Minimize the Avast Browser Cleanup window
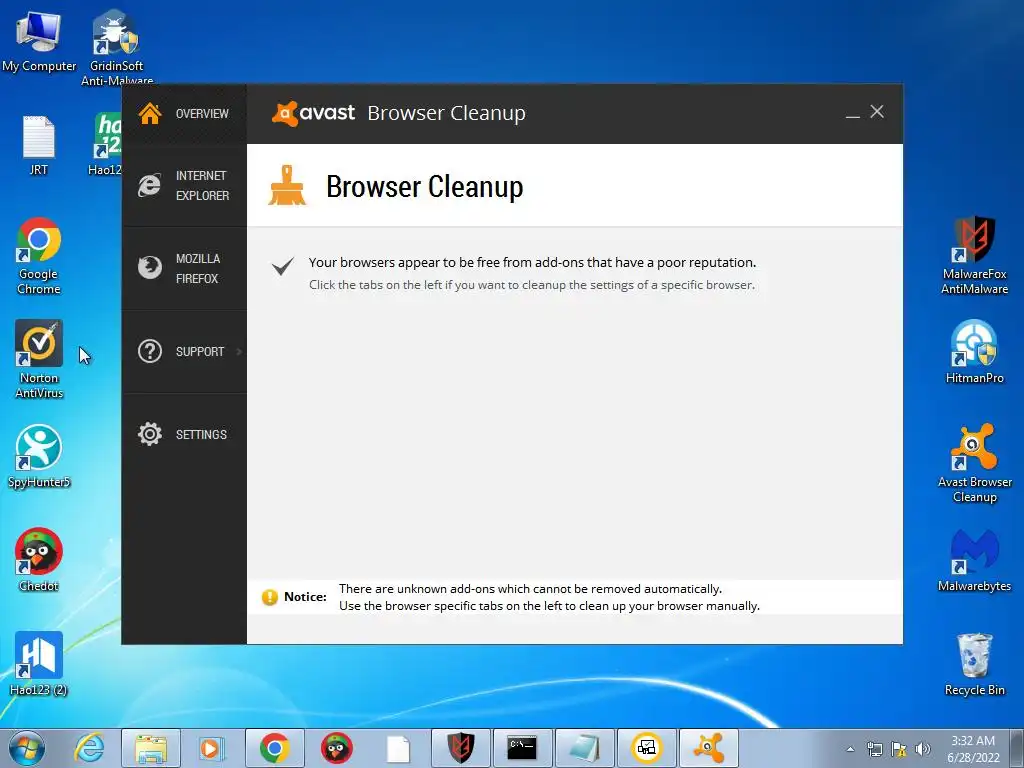 pyautogui.click(x=852, y=114)
